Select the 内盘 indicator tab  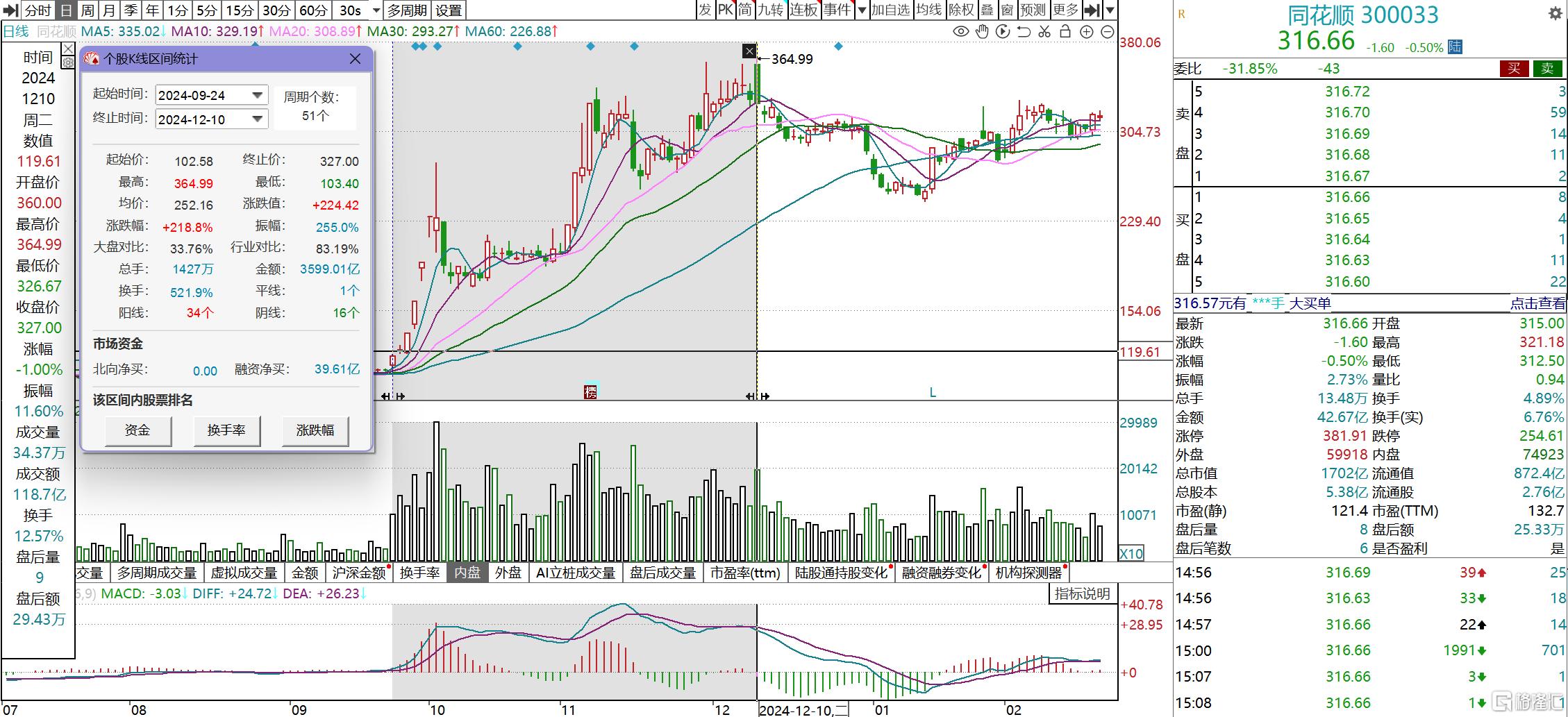tap(467, 573)
